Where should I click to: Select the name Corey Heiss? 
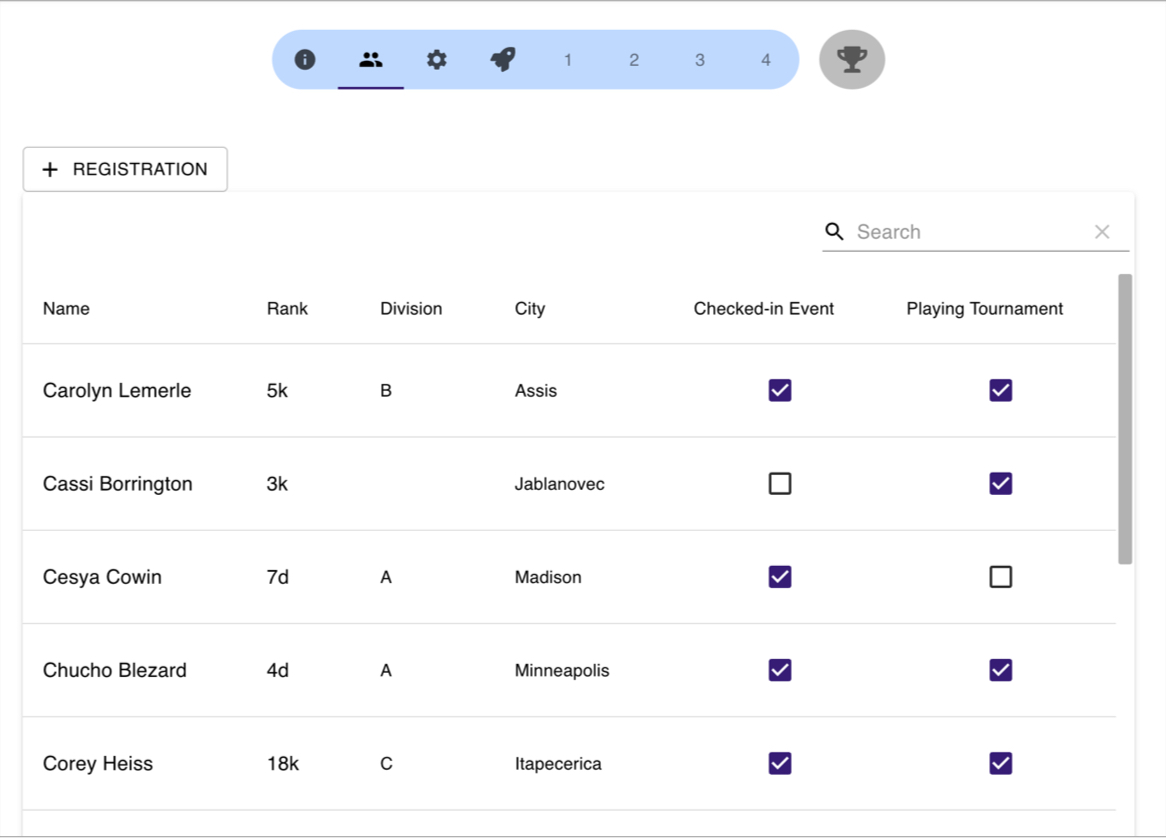point(97,764)
